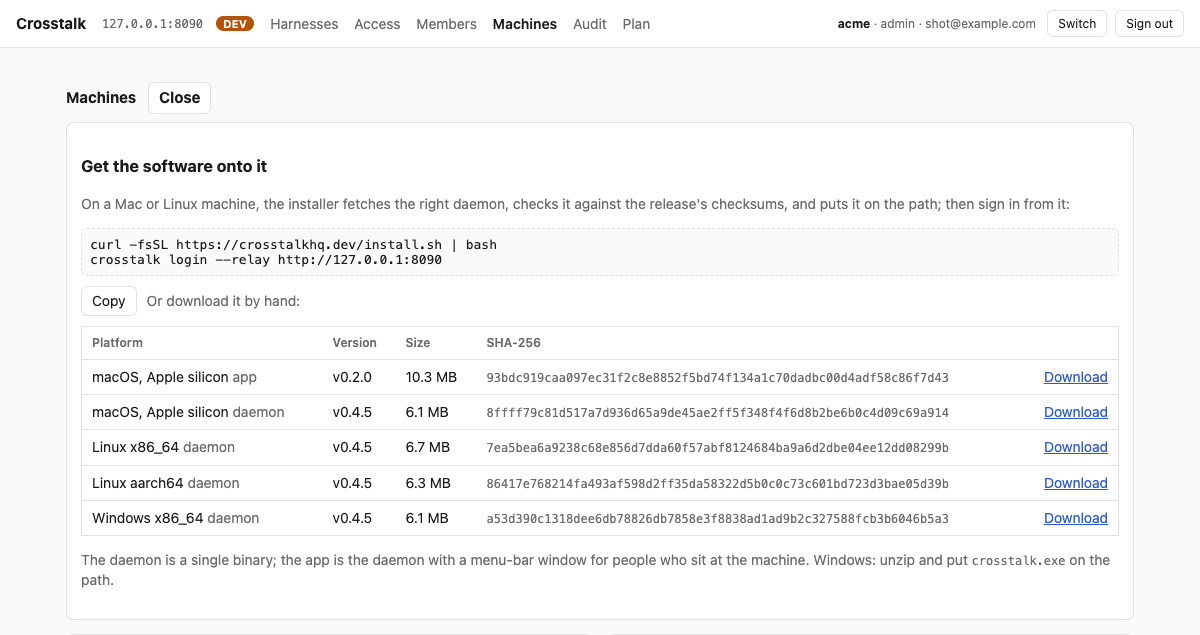Viewport: 1200px width, 635px height.
Task: Open the Members section
Action: click(446, 24)
